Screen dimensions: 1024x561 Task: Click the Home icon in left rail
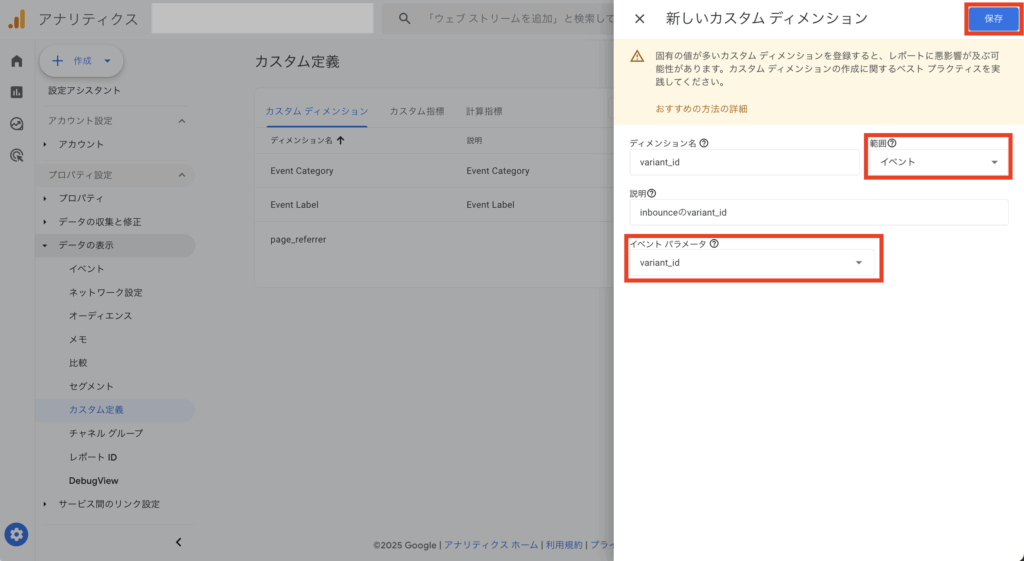[x=16, y=61]
